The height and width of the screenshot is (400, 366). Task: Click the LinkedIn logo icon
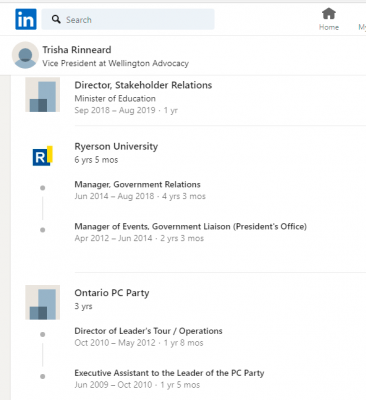pos(26,19)
